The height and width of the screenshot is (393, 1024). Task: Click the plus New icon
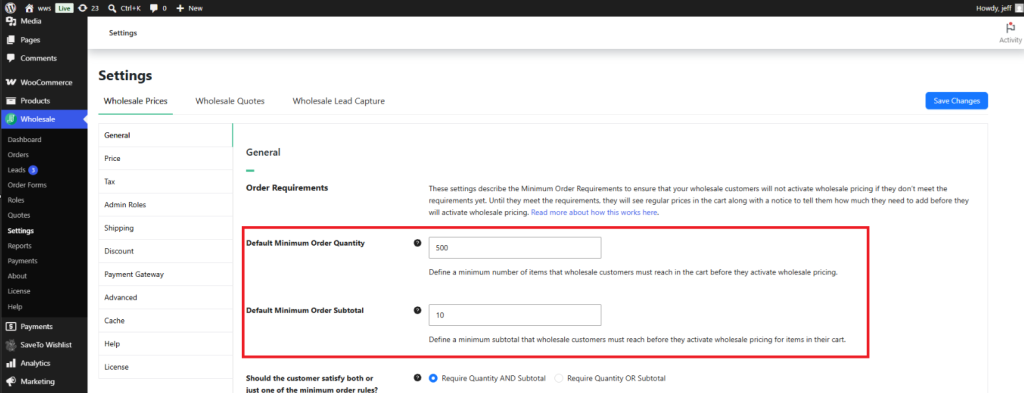click(x=180, y=8)
